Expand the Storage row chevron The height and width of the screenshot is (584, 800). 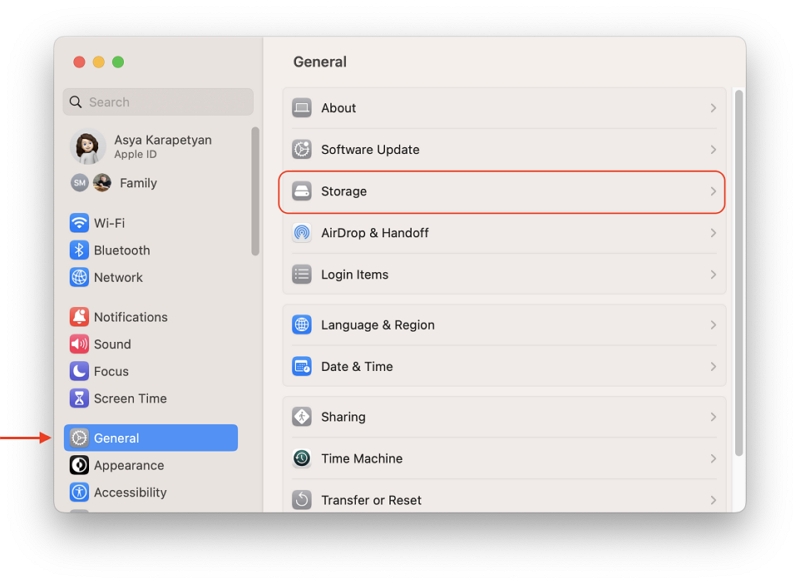coord(713,191)
